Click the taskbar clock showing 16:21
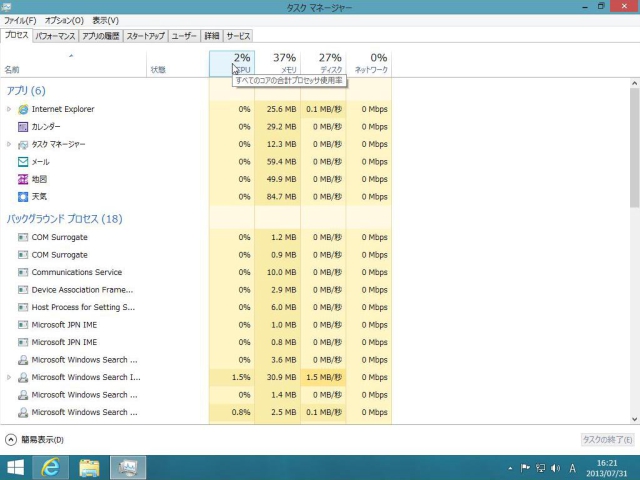The image size is (640, 480). coord(607,468)
